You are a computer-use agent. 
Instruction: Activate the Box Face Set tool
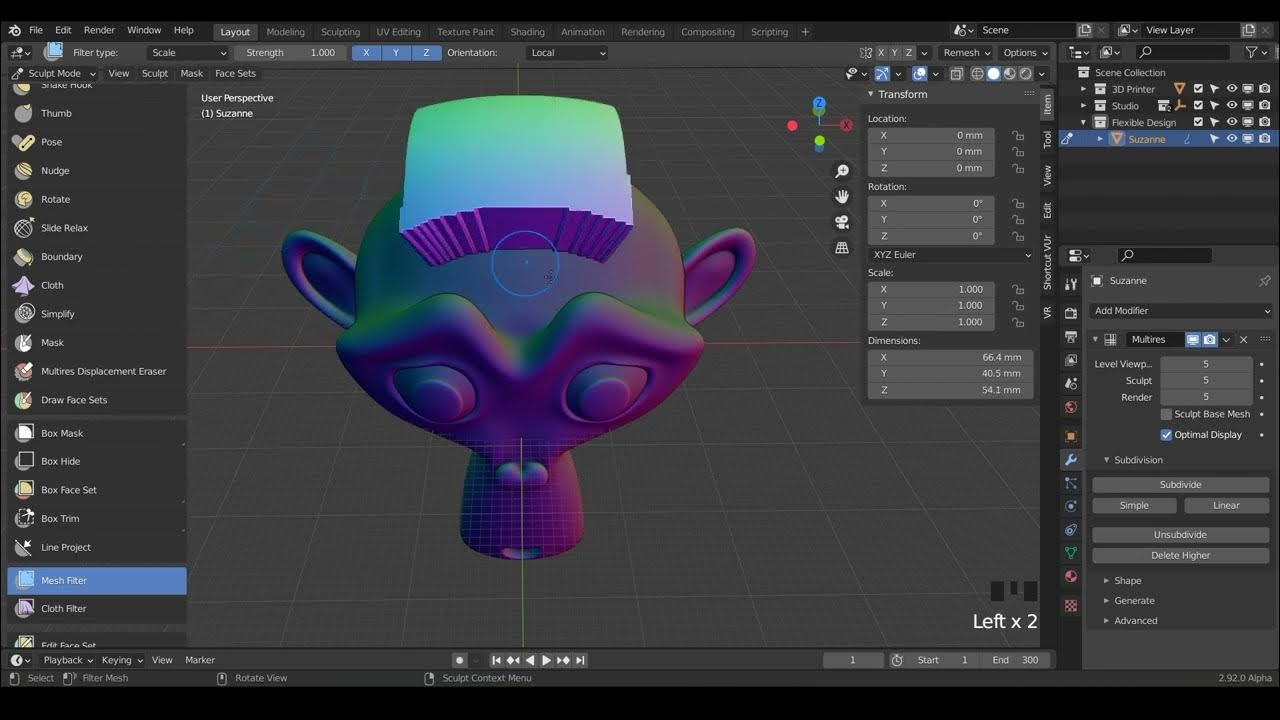click(97, 490)
